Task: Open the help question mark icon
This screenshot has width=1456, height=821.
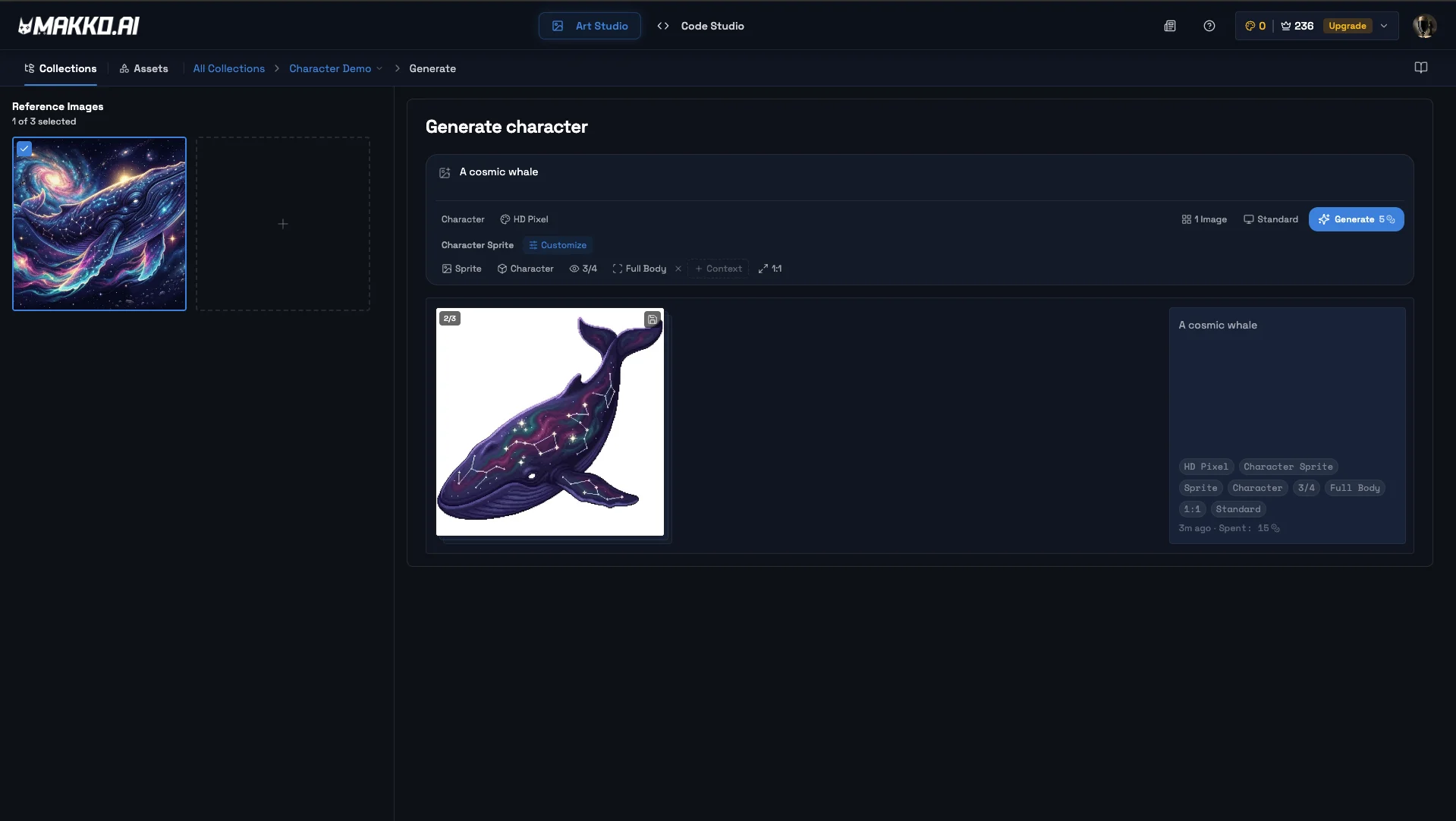Action: [1209, 26]
